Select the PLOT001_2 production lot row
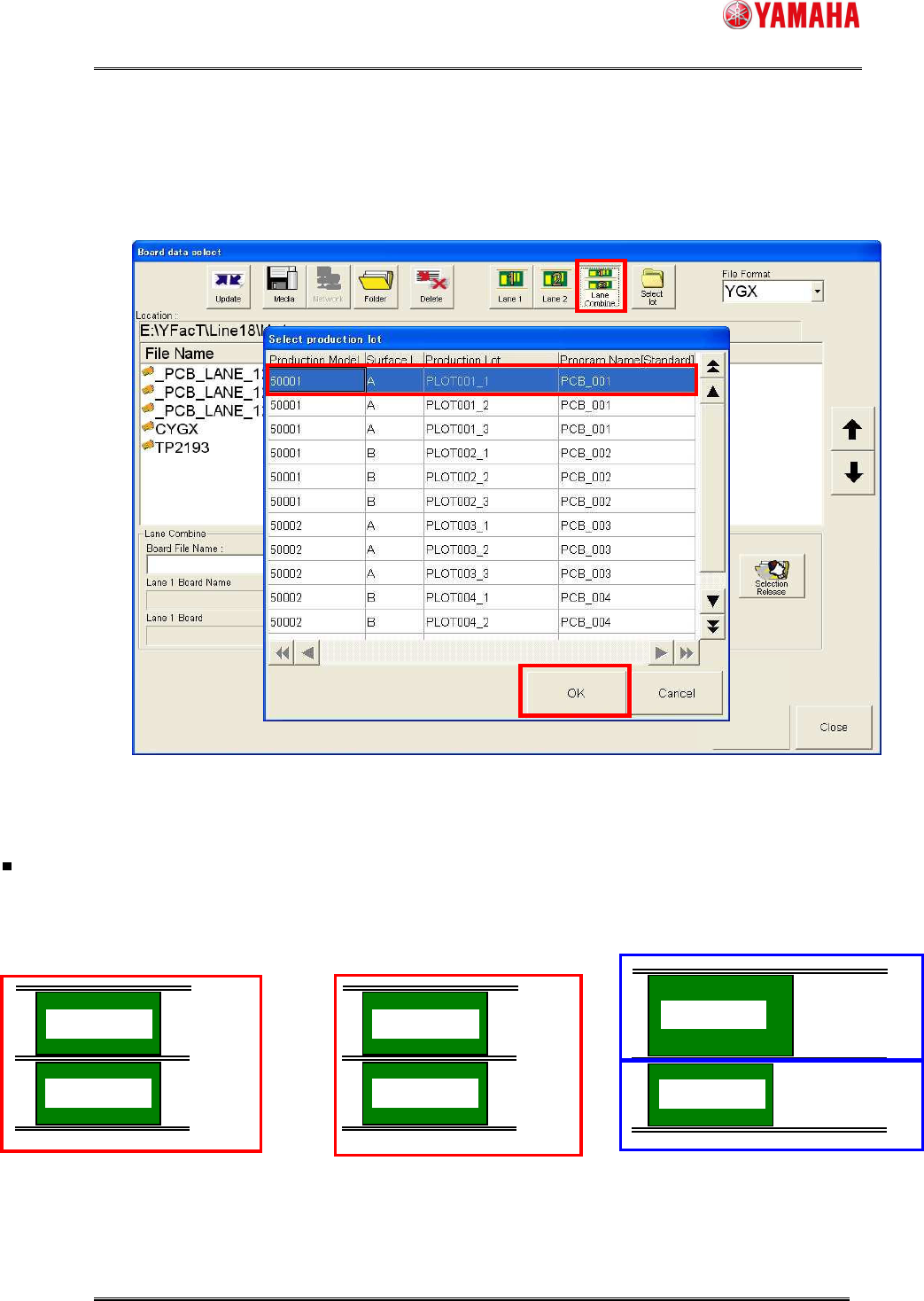This screenshot has height=1301, width=924. coord(482,405)
